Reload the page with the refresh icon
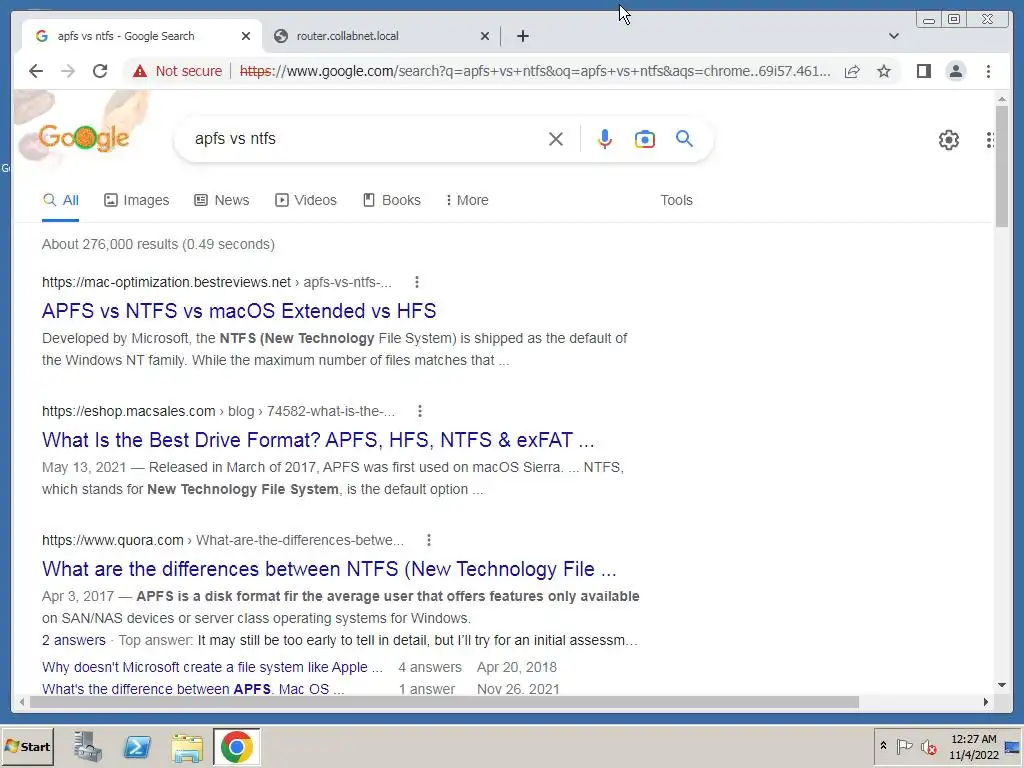 tap(100, 71)
